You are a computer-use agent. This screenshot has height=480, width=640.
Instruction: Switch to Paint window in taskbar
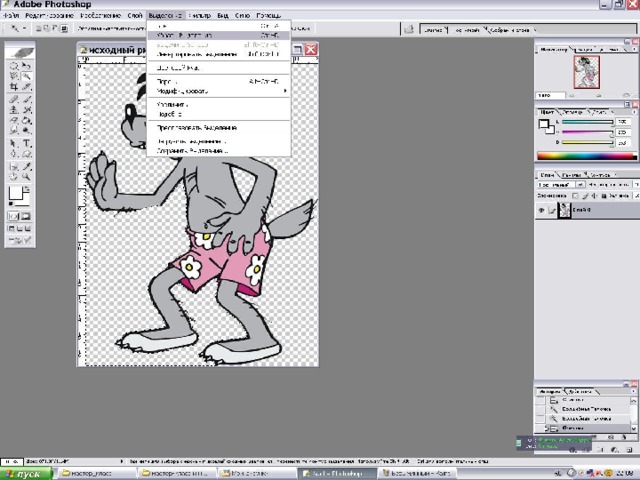(416, 473)
